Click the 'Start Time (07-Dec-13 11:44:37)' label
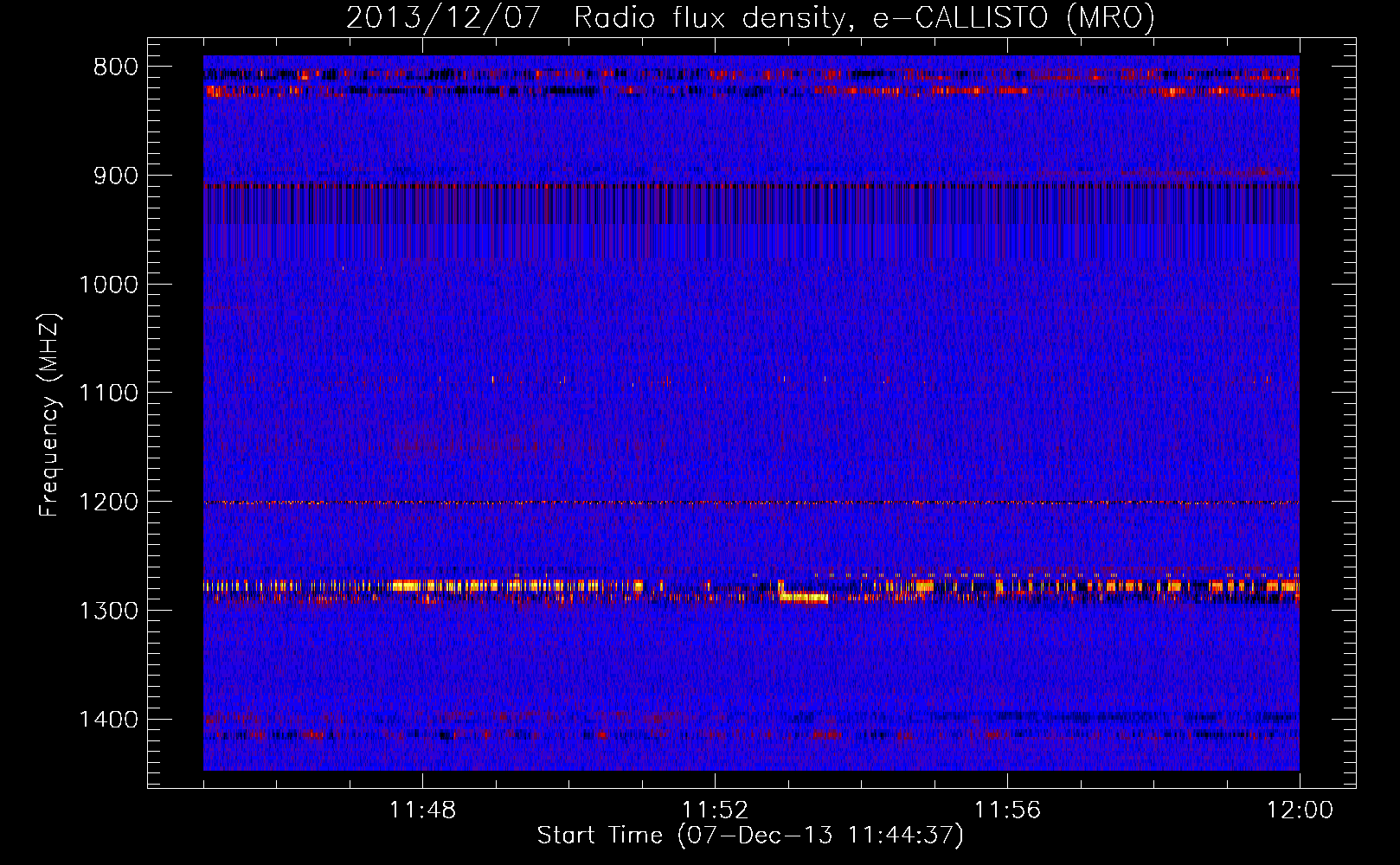This screenshot has width=1400, height=865. pyautogui.click(x=750, y=836)
